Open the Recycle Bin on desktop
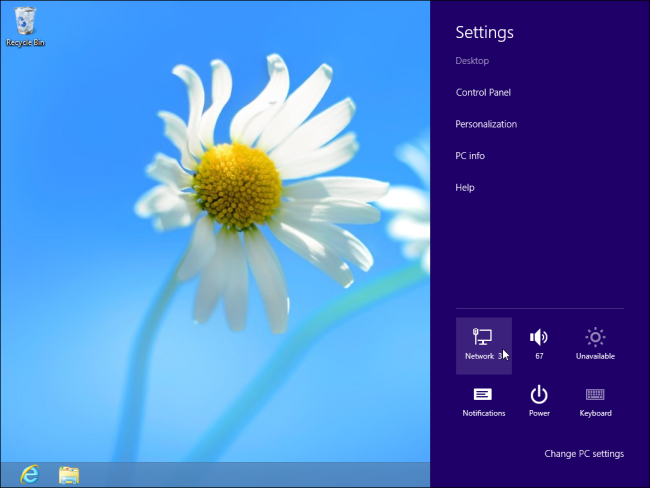This screenshot has height=488, width=650. tap(25, 27)
